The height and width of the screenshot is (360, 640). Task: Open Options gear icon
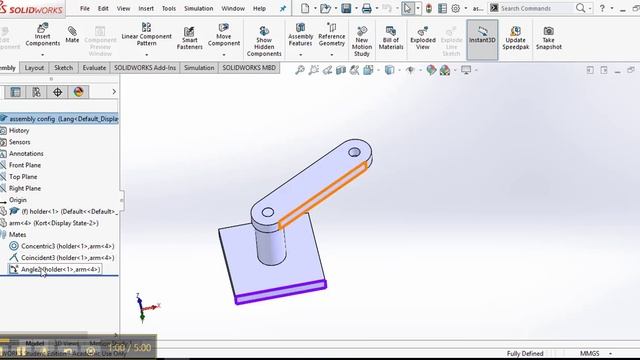pos(456,8)
